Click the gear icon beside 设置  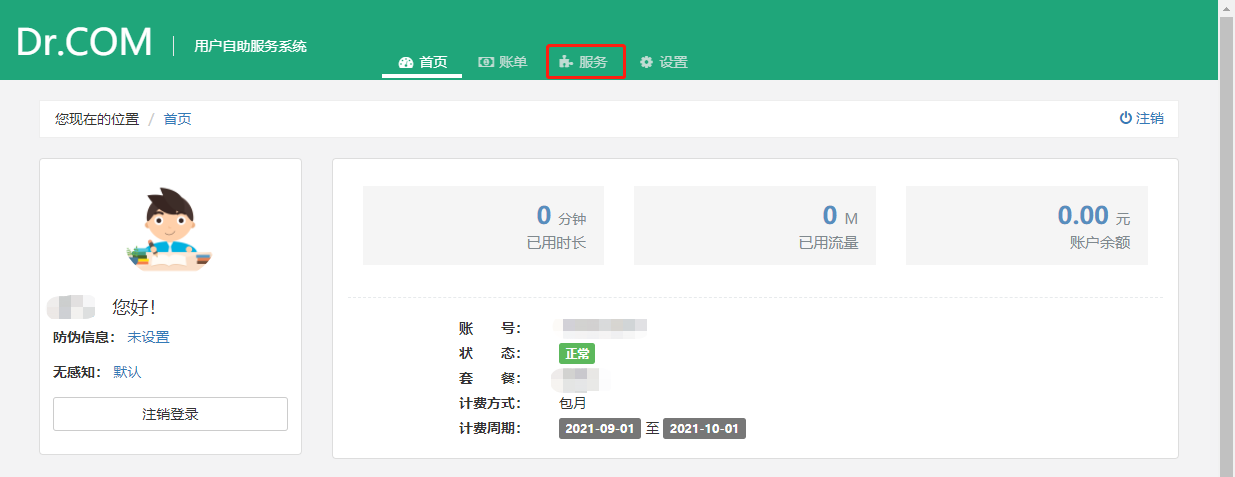click(x=646, y=62)
